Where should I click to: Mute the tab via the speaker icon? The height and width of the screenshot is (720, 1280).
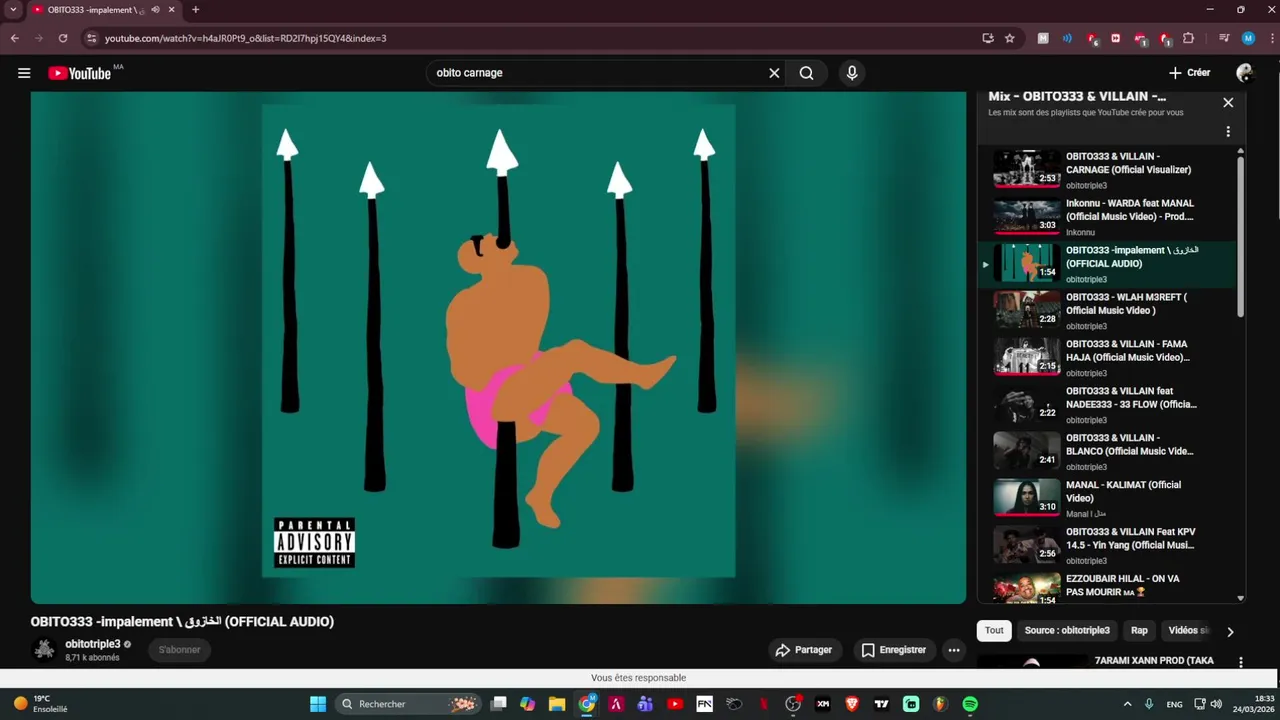[155, 10]
